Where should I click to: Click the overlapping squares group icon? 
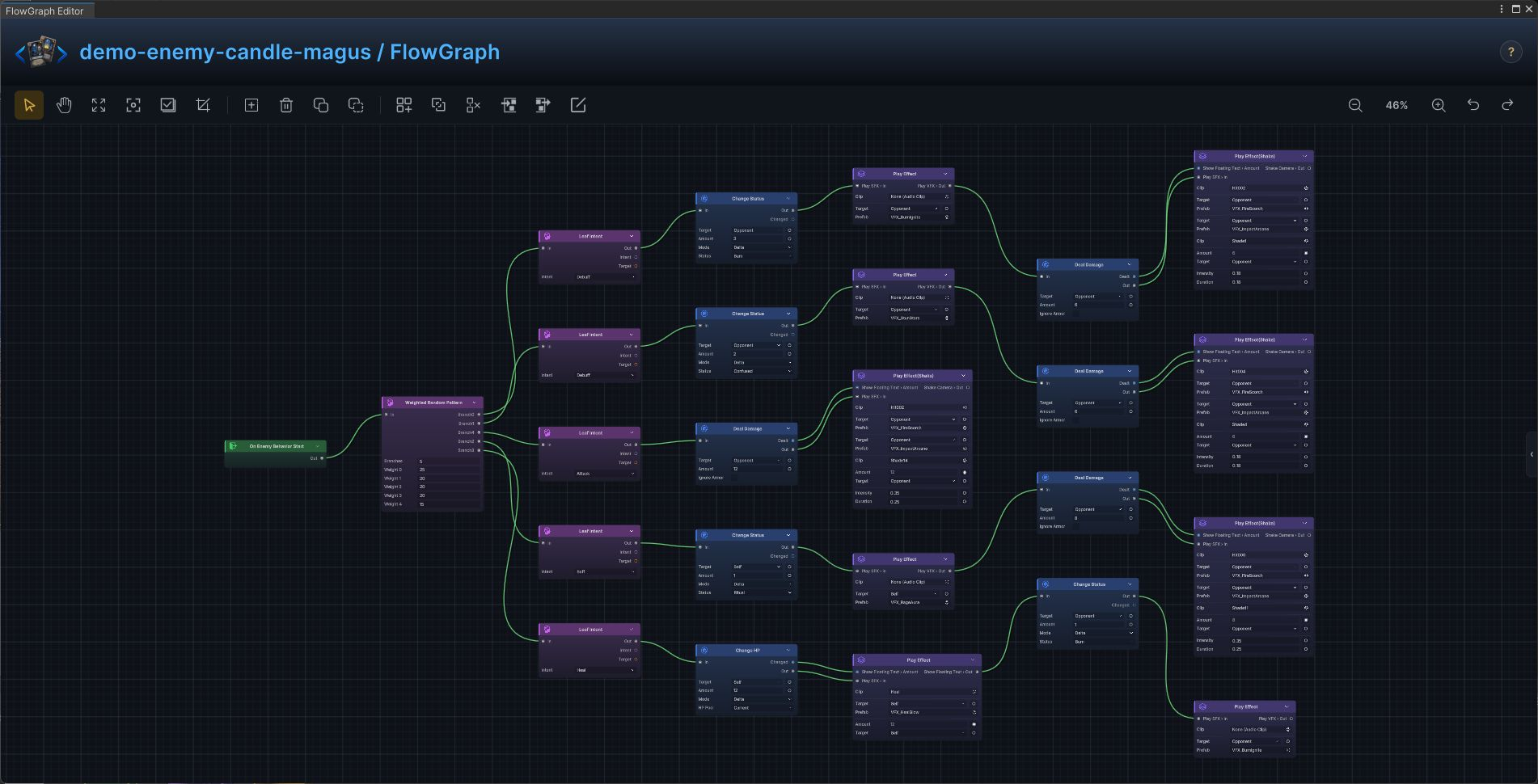click(438, 105)
